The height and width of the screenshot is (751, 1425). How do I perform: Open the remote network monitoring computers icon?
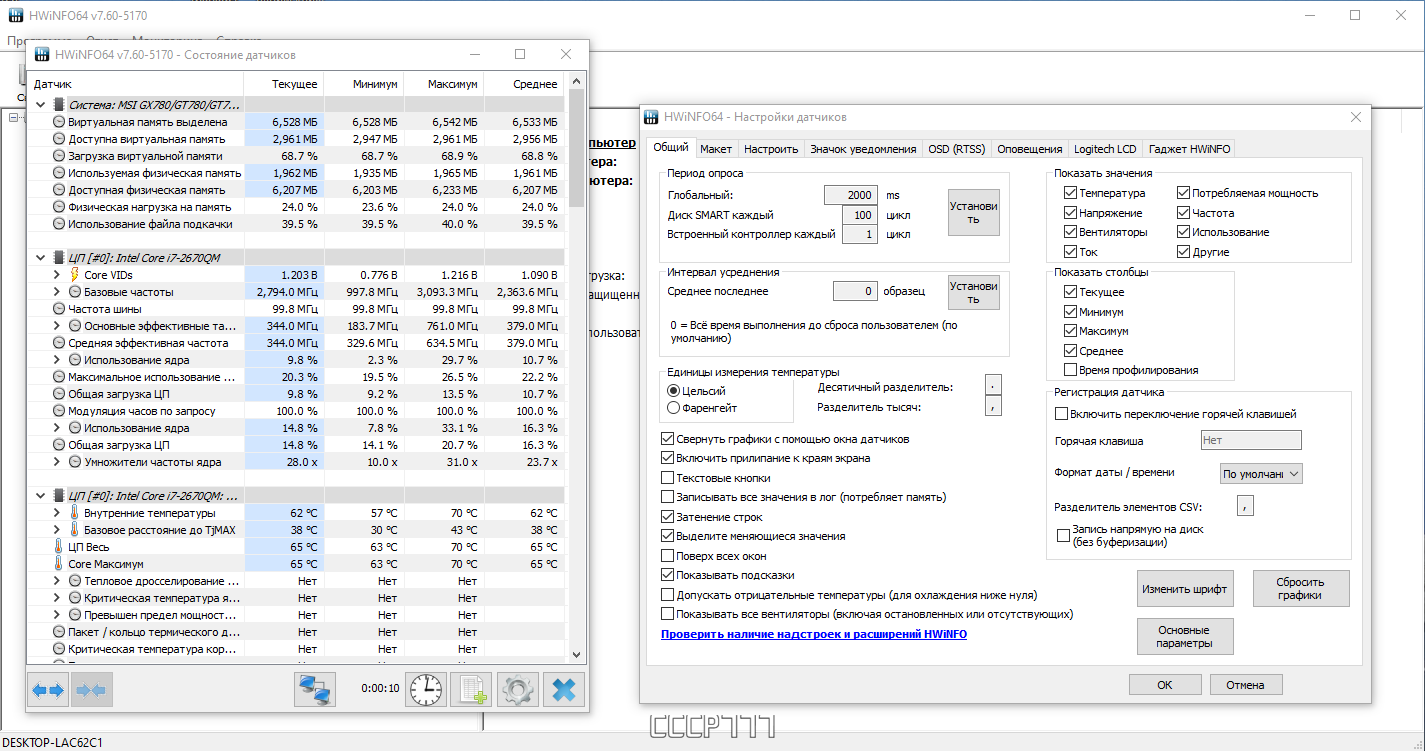pyautogui.click(x=315, y=690)
